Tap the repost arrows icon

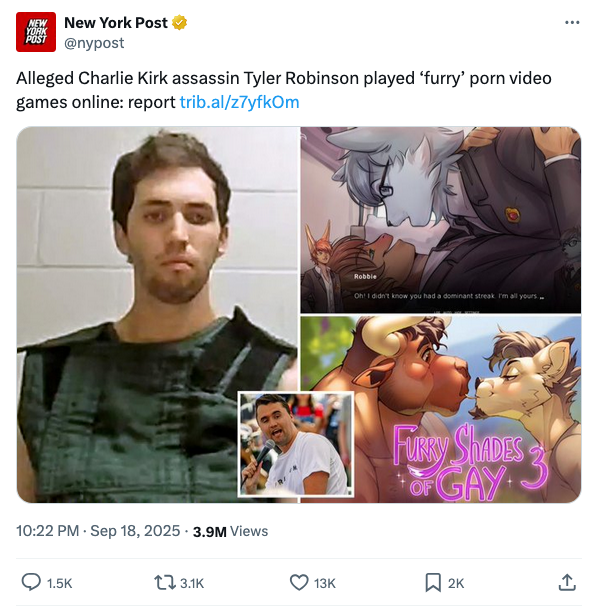coord(165,582)
